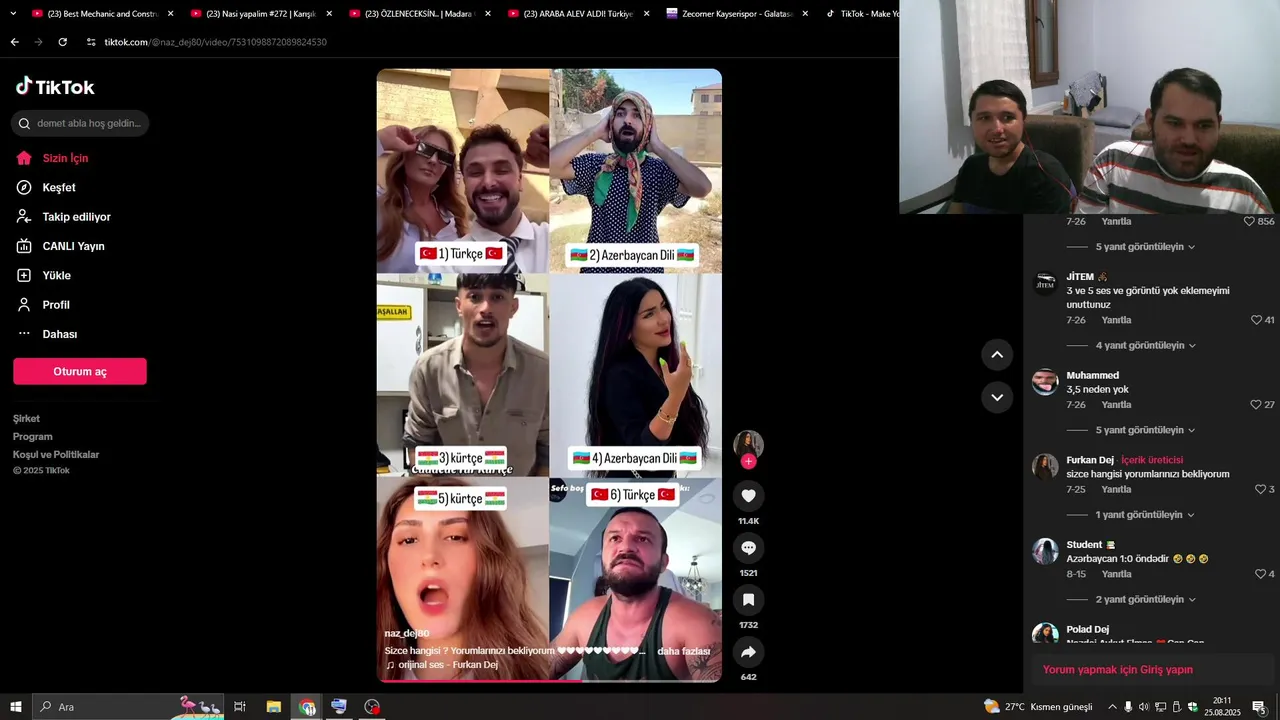Seek using the video progress bar
Screen dimensions: 1280x720
(x=549, y=681)
